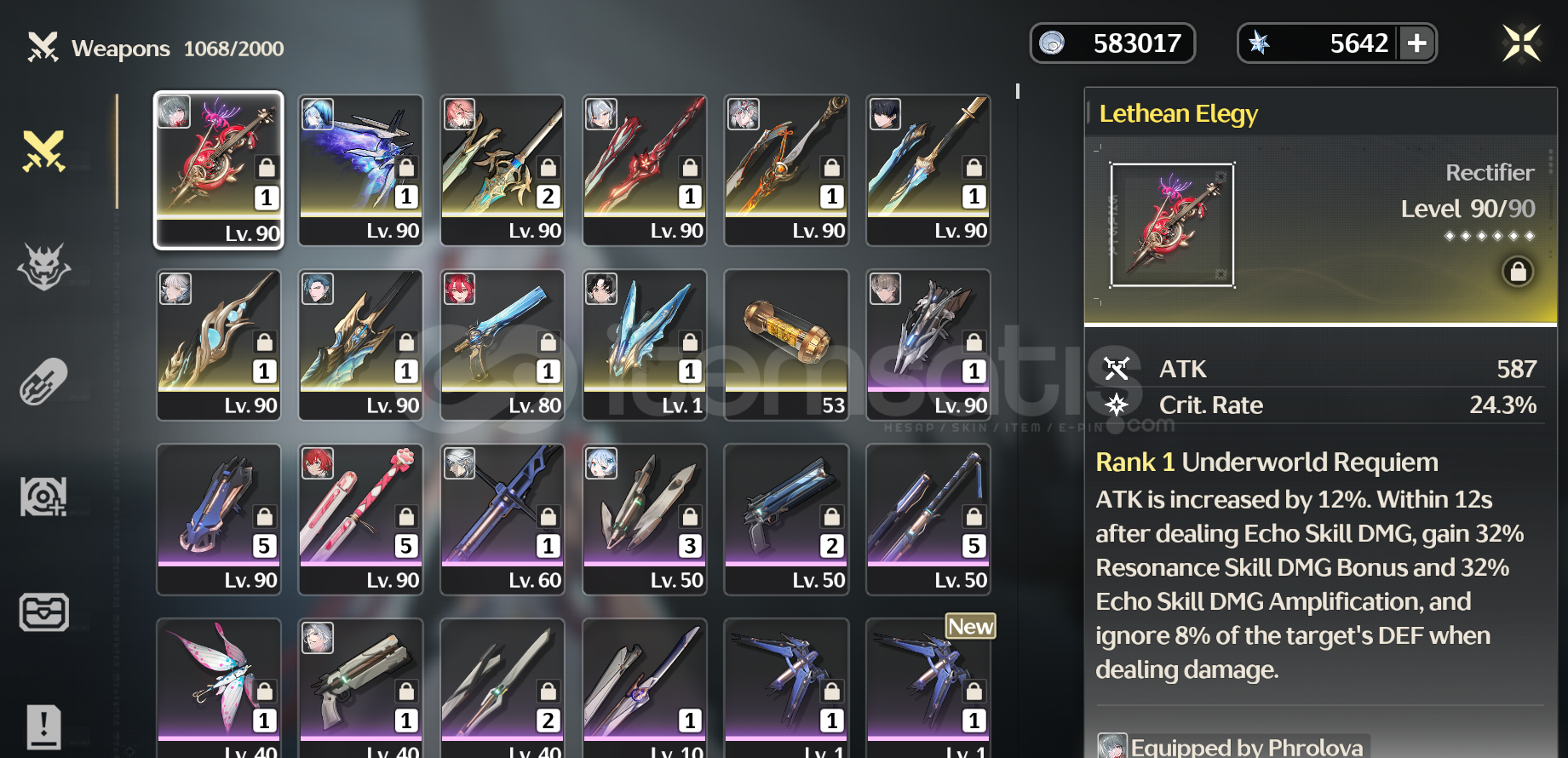Click the Shell Credit currency icon
The image size is (1568, 758).
coord(1053,43)
